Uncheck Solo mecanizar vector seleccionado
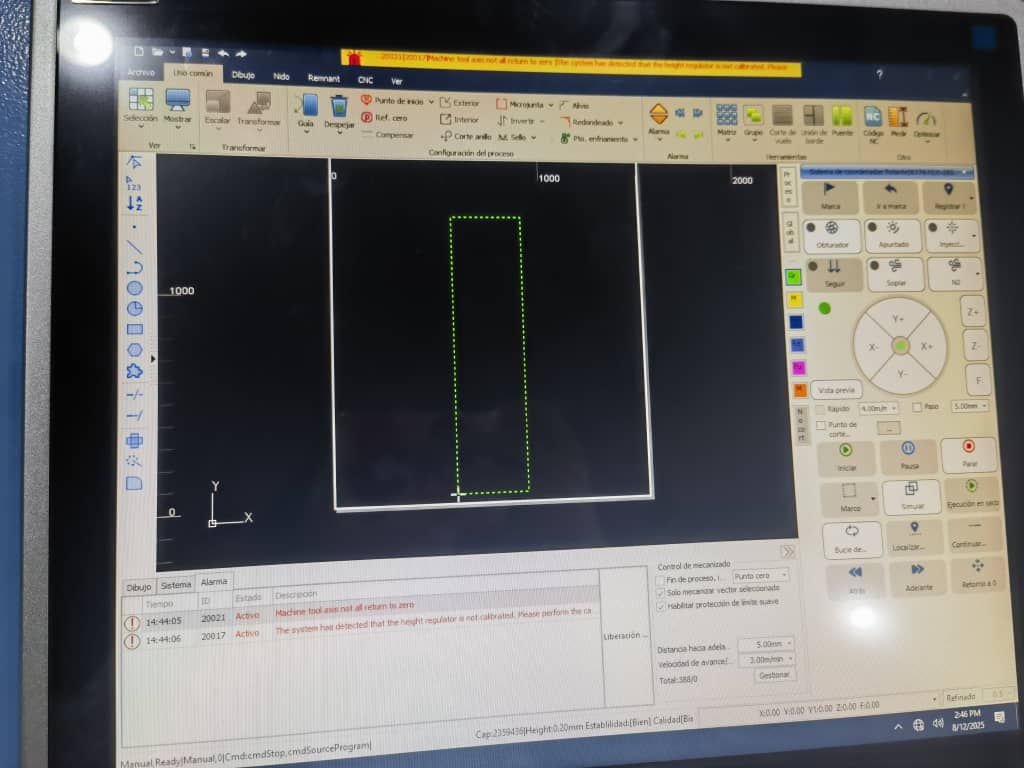Viewport: 1024px width, 768px height. [x=660, y=592]
